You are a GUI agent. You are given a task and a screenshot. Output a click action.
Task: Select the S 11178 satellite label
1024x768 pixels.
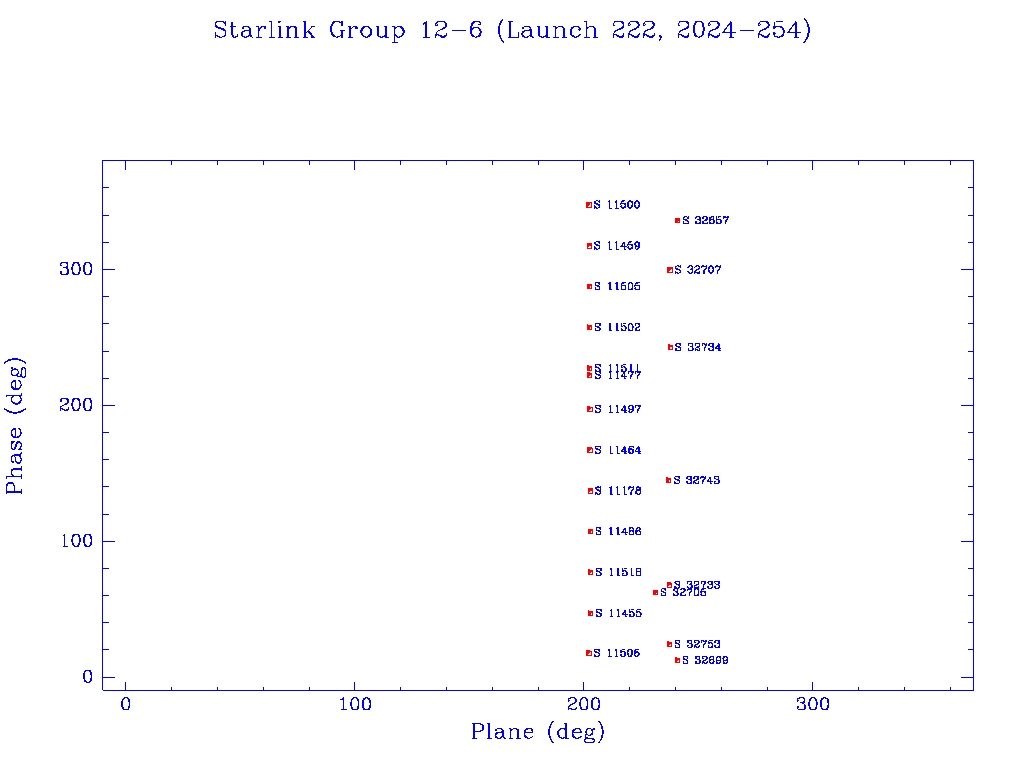pos(618,491)
